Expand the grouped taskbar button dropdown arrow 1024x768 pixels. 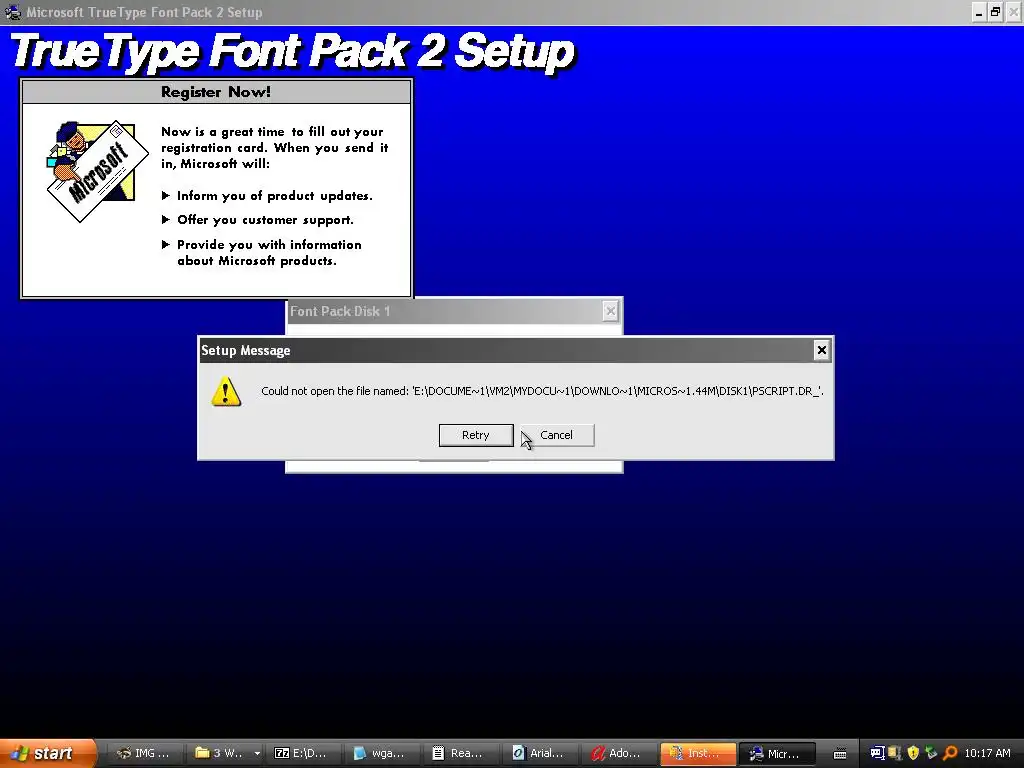257,753
